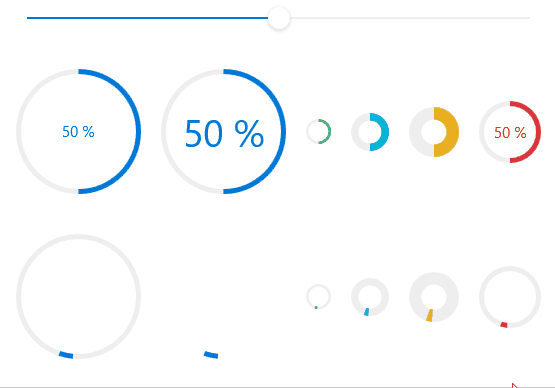Click the unfilled gray slider track right of the thumb
Image resolution: width=555 pixels, height=388 pixels.
[x=410, y=18]
